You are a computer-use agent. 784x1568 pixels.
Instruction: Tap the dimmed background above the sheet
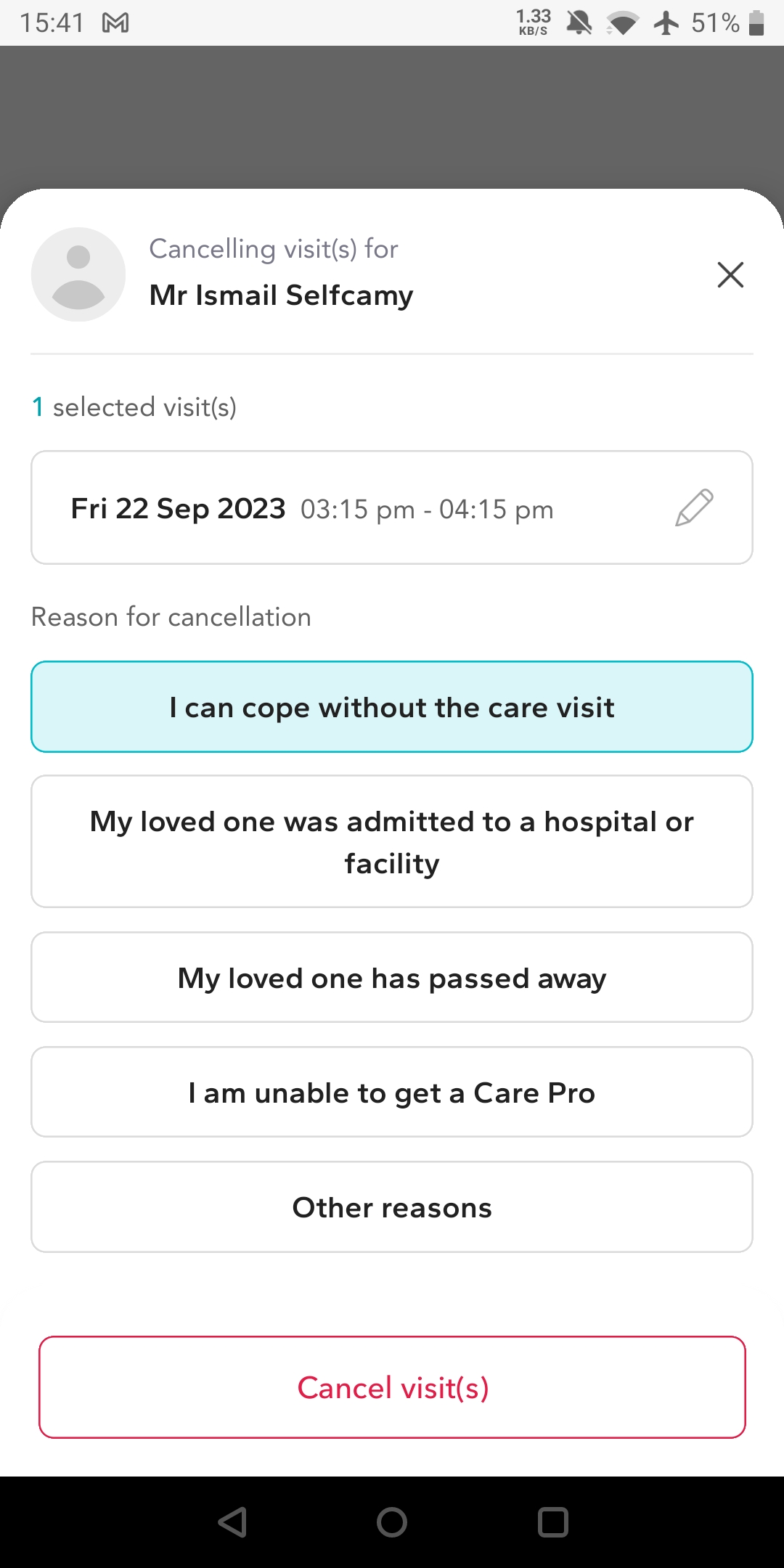(392, 116)
